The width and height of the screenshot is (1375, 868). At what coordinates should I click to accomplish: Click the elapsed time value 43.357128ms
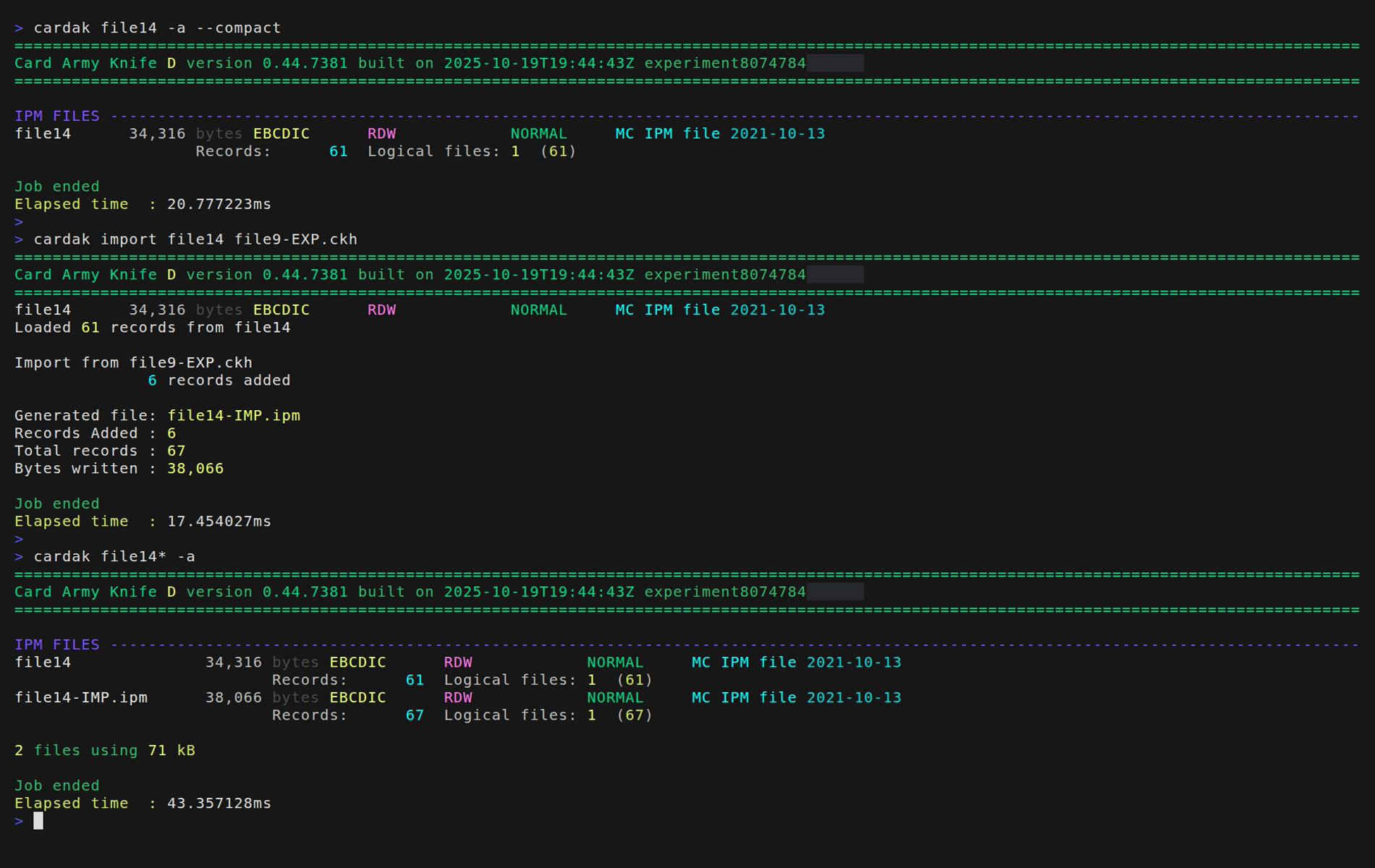pyautogui.click(x=219, y=803)
